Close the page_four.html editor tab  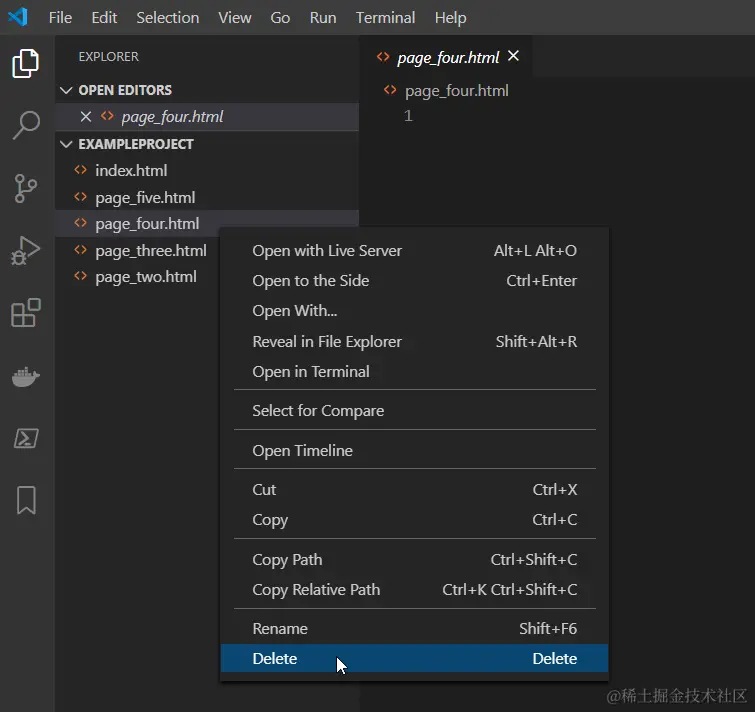click(x=513, y=56)
